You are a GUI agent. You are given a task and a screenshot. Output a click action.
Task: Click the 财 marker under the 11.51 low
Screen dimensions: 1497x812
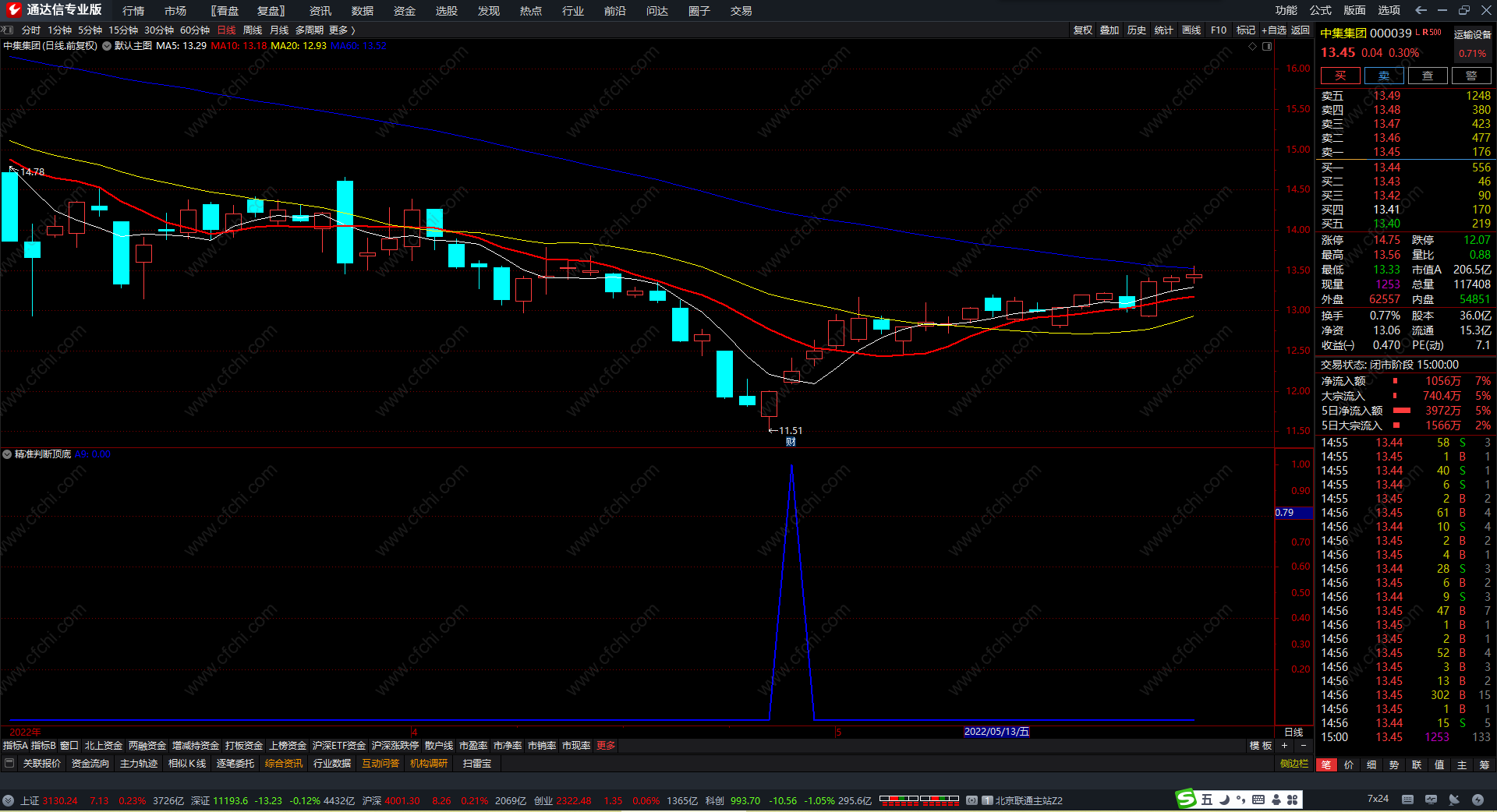click(791, 442)
